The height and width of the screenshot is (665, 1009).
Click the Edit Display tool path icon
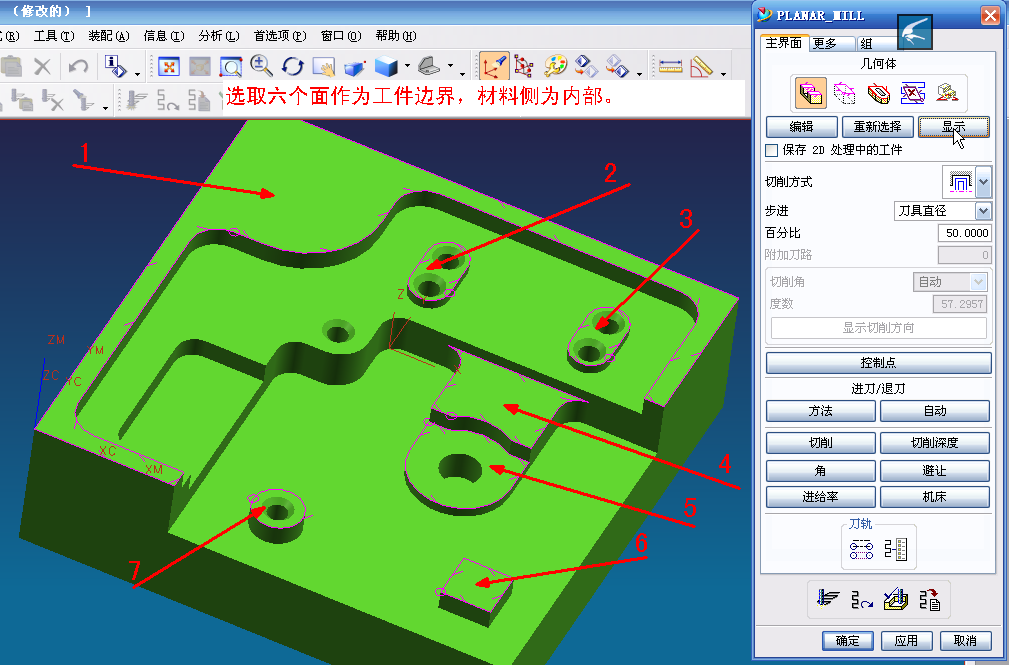click(861, 549)
